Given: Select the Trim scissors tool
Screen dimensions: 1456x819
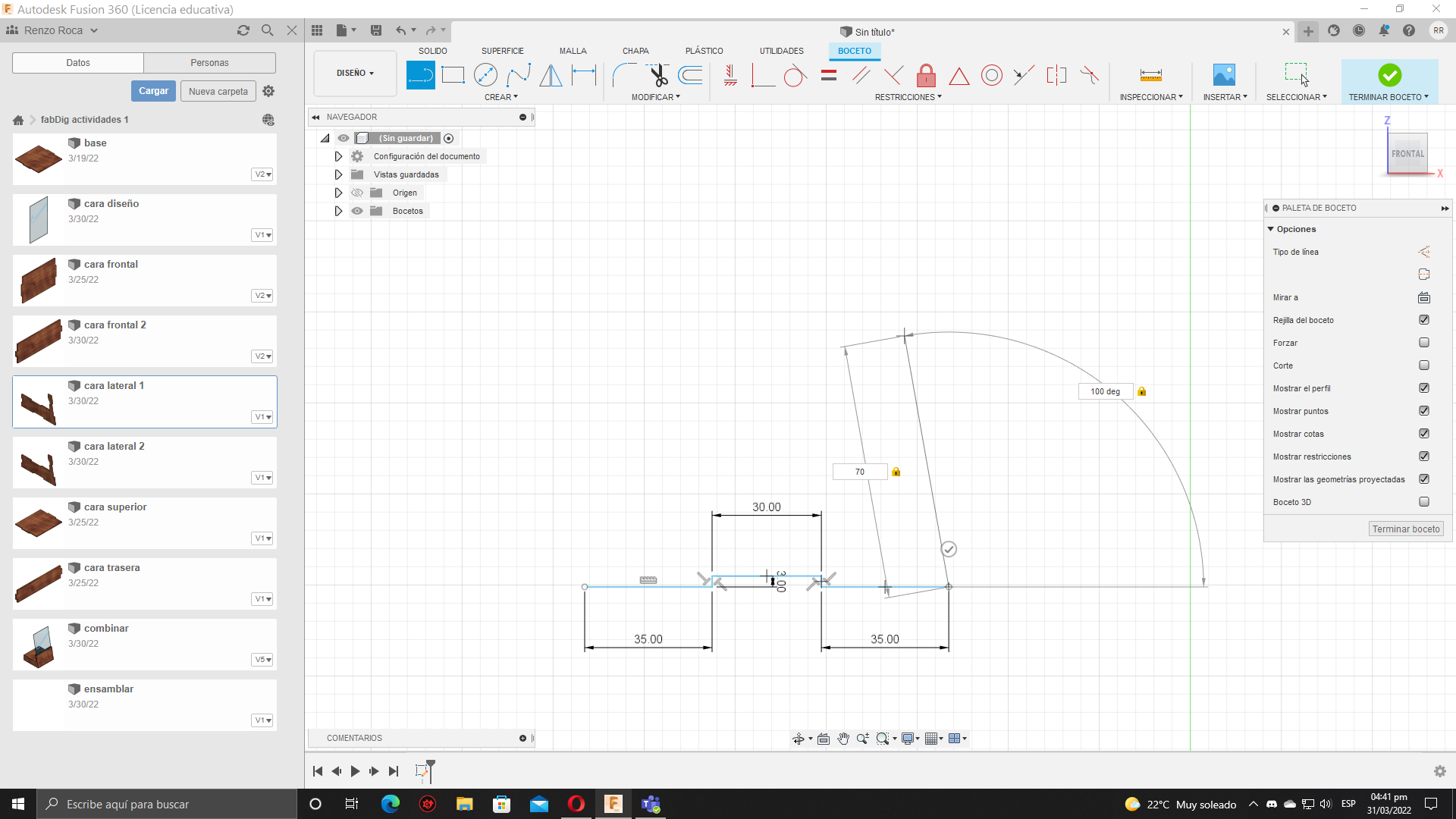Looking at the screenshot, I should (657, 75).
